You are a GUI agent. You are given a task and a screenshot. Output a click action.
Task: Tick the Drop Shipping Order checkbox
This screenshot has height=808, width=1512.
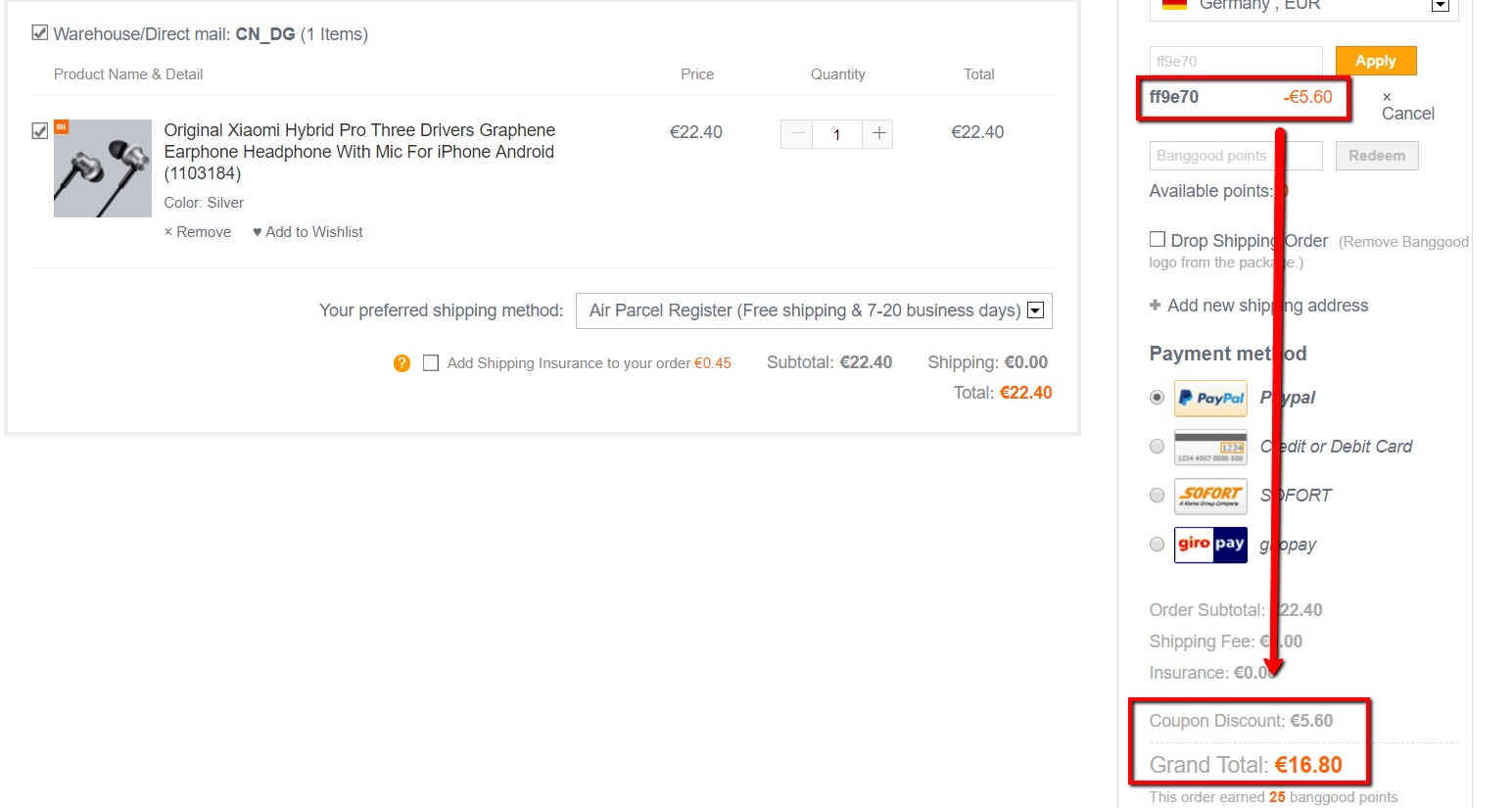tap(1158, 240)
